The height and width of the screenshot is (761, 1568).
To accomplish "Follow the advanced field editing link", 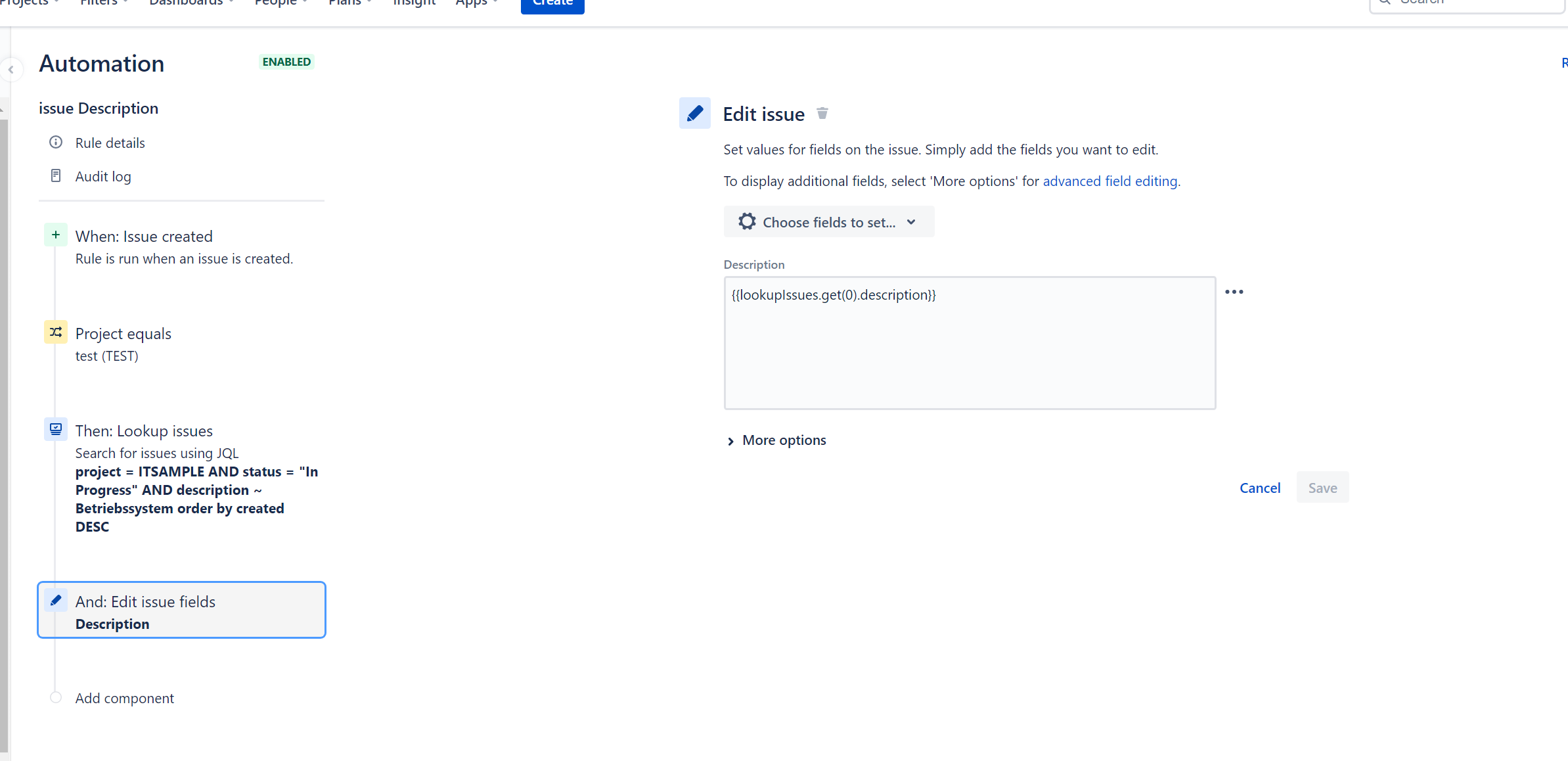I will click(x=1110, y=181).
